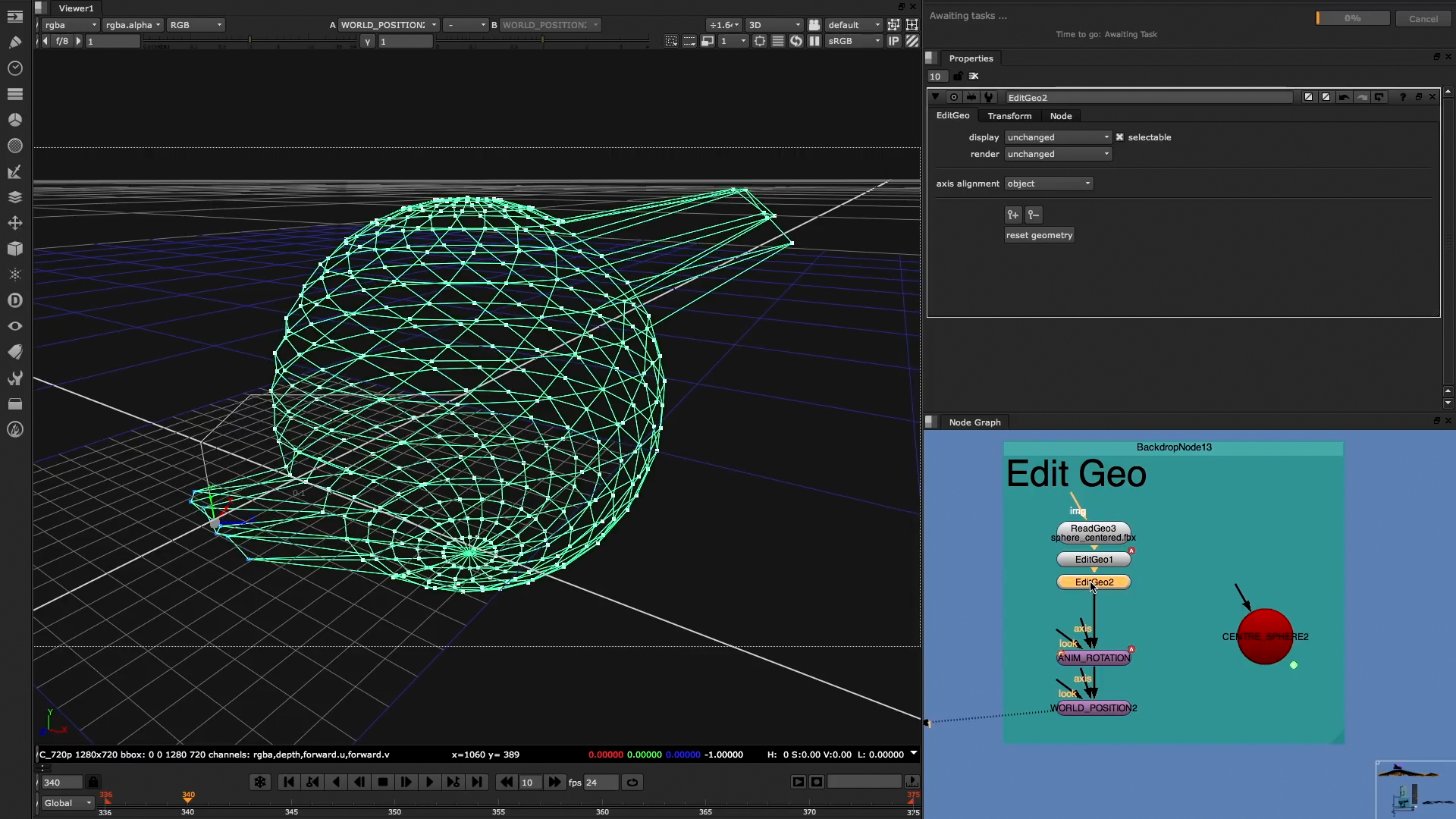Click the 0% progress bar
This screenshot has width=1456, height=819.
(x=1352, y=18)
